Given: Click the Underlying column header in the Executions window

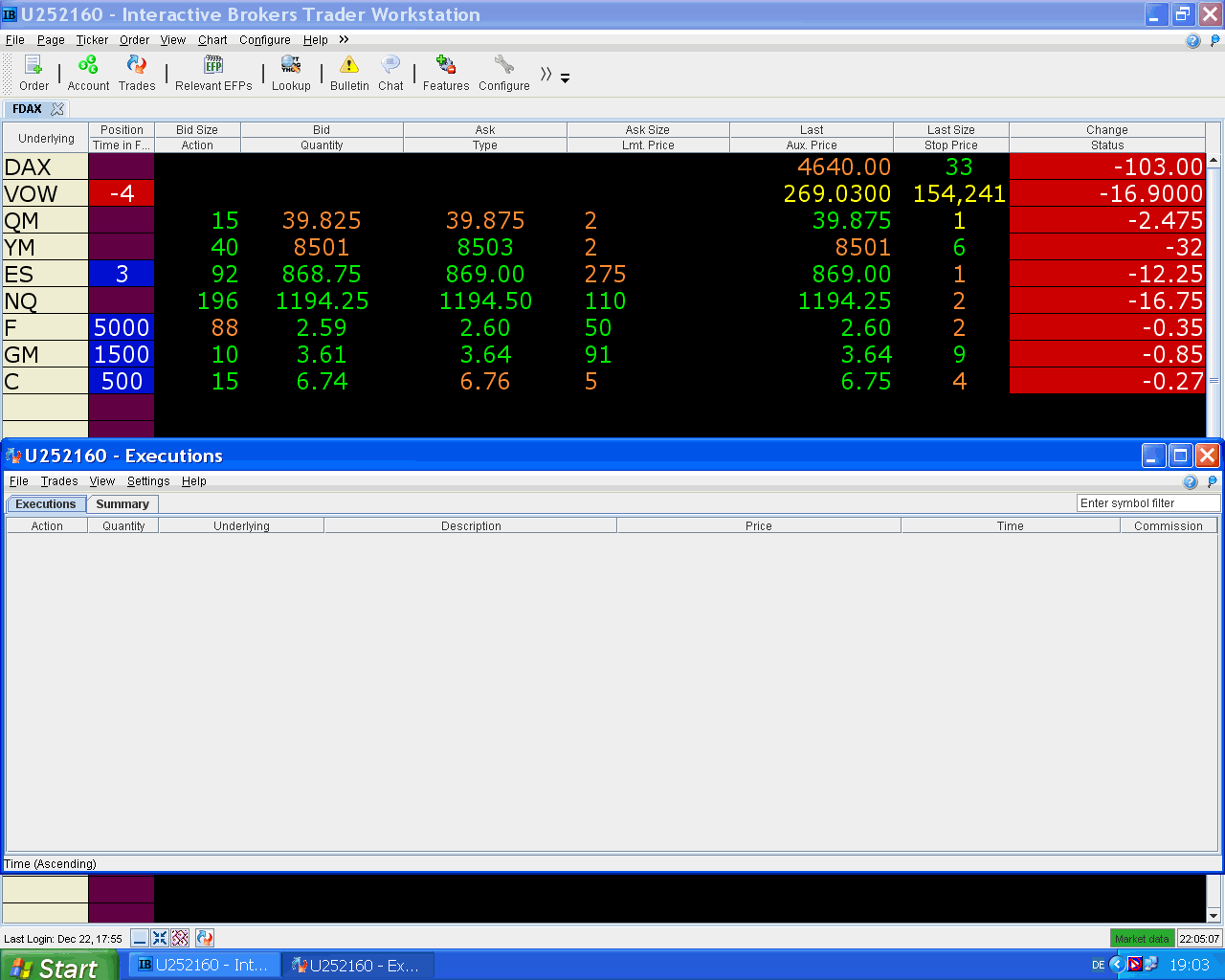Looking at the screenshot, I should 241,525.
